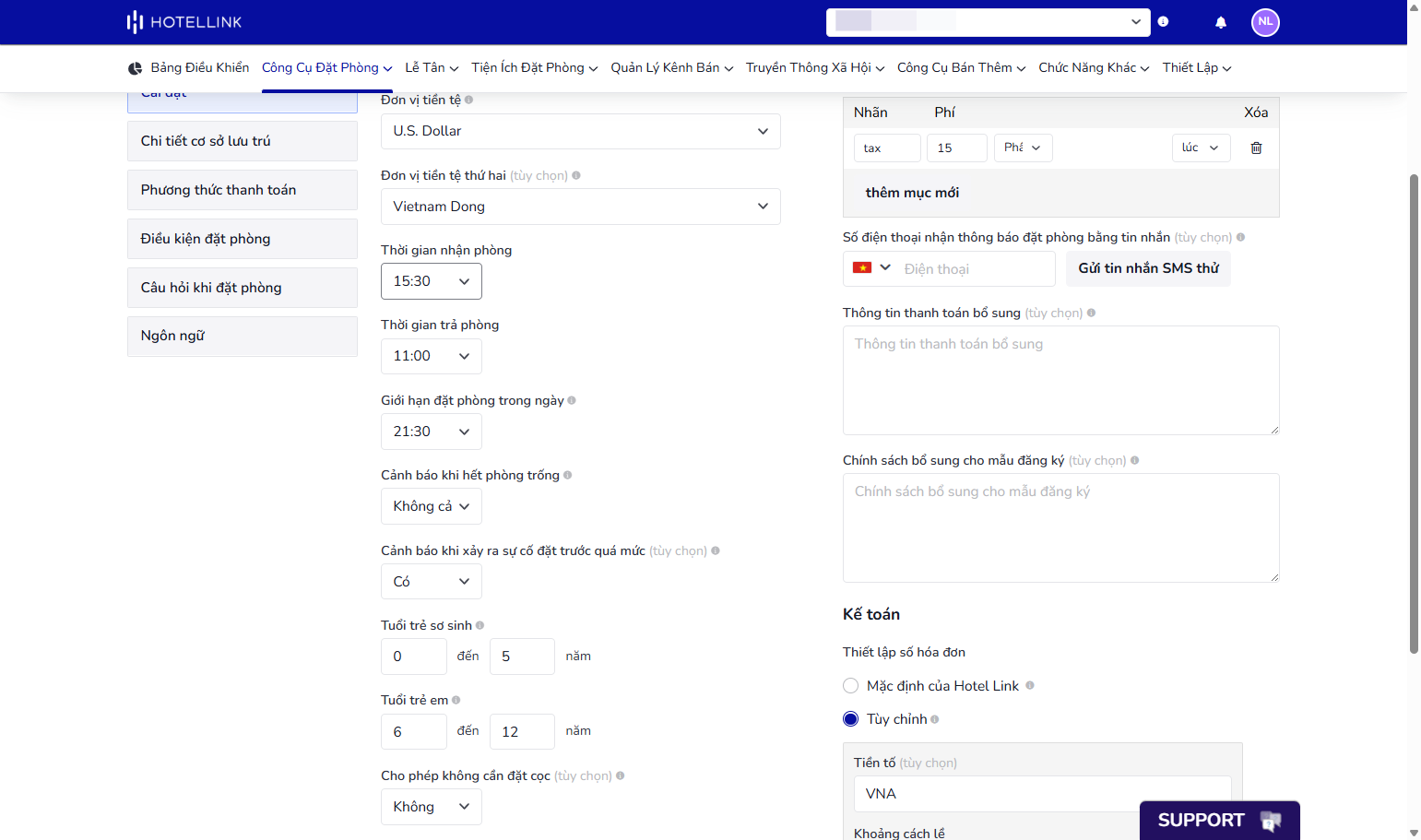Click the info icon beside property selector
The image size is (1421, 840).
pyautogui.click(x=1164, y=22)
